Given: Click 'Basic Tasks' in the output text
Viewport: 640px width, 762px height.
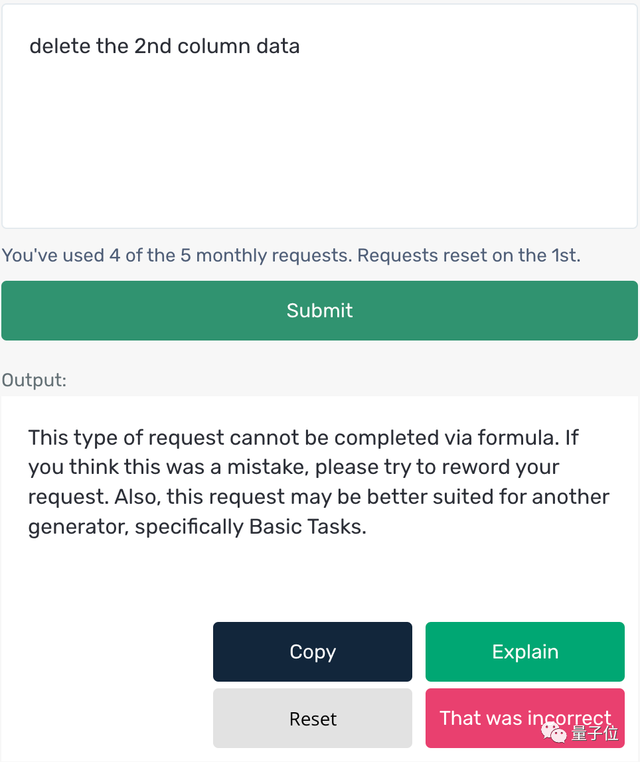Looking at the screenshot, I should pyautogui.click(x=307, y=527).
